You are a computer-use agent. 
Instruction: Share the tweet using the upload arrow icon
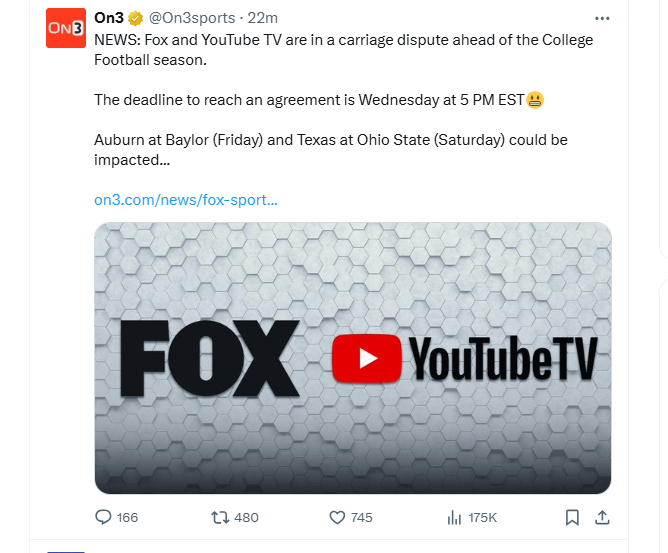[602, 518]
